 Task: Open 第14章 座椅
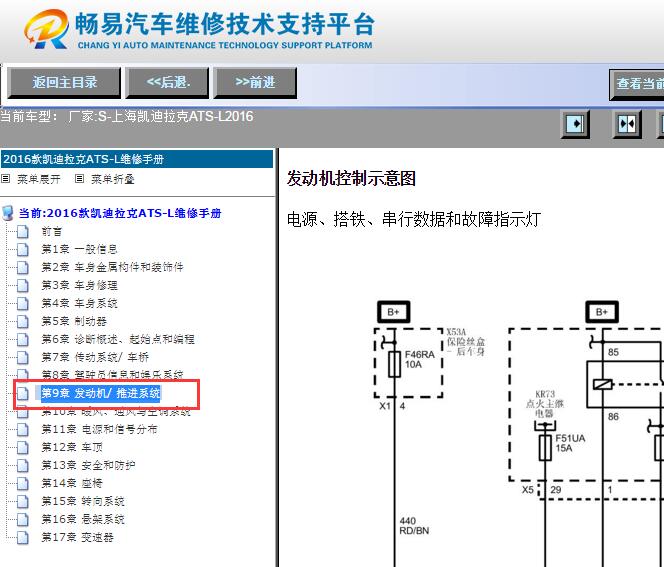coord(72,483)
